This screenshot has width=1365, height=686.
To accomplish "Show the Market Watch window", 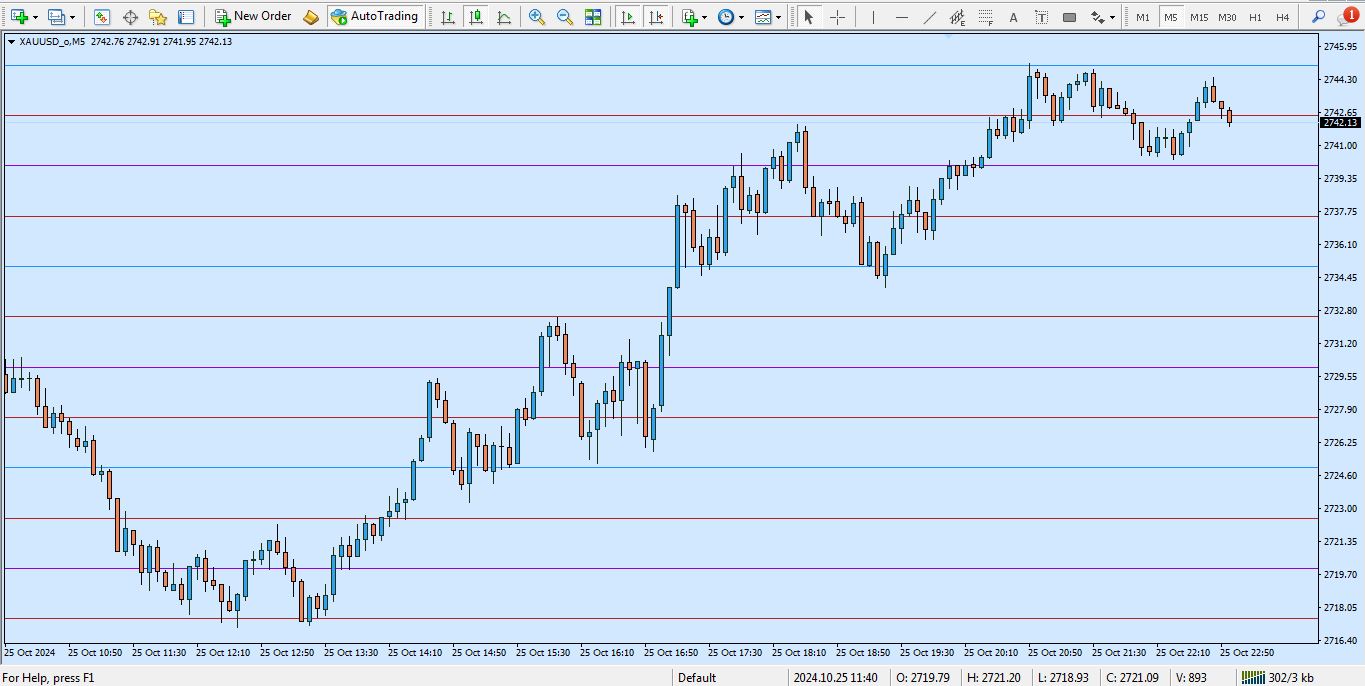I will click(x=102, y=17).
